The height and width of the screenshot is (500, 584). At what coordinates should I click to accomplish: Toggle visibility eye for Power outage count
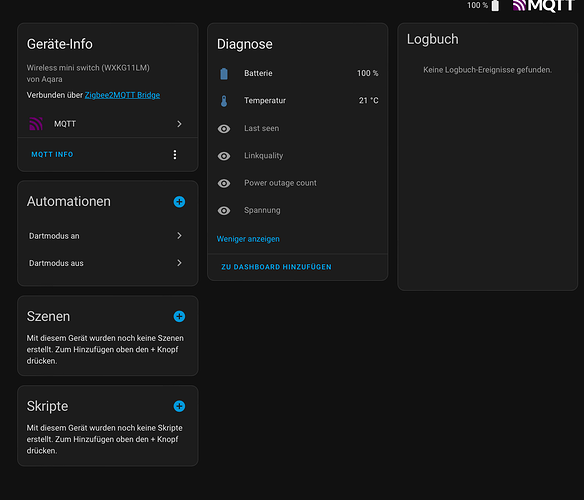224,183
